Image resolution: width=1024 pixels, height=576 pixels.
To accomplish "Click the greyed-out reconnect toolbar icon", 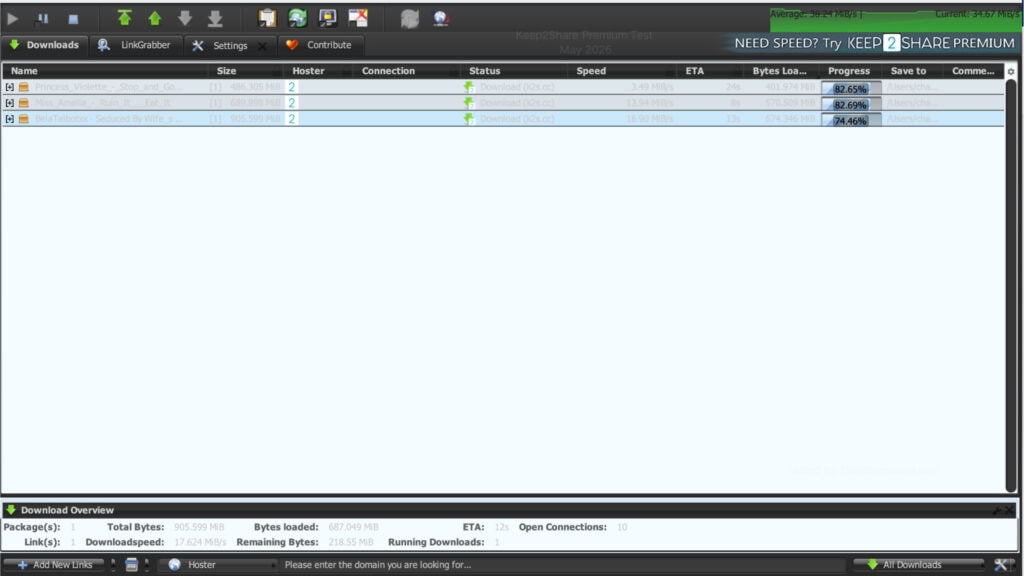I will click(x=409, y=18).
